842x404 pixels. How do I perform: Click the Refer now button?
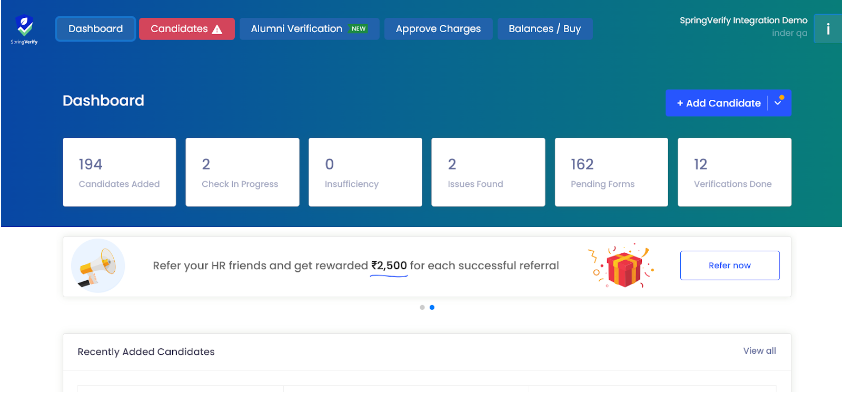point(729,265)
